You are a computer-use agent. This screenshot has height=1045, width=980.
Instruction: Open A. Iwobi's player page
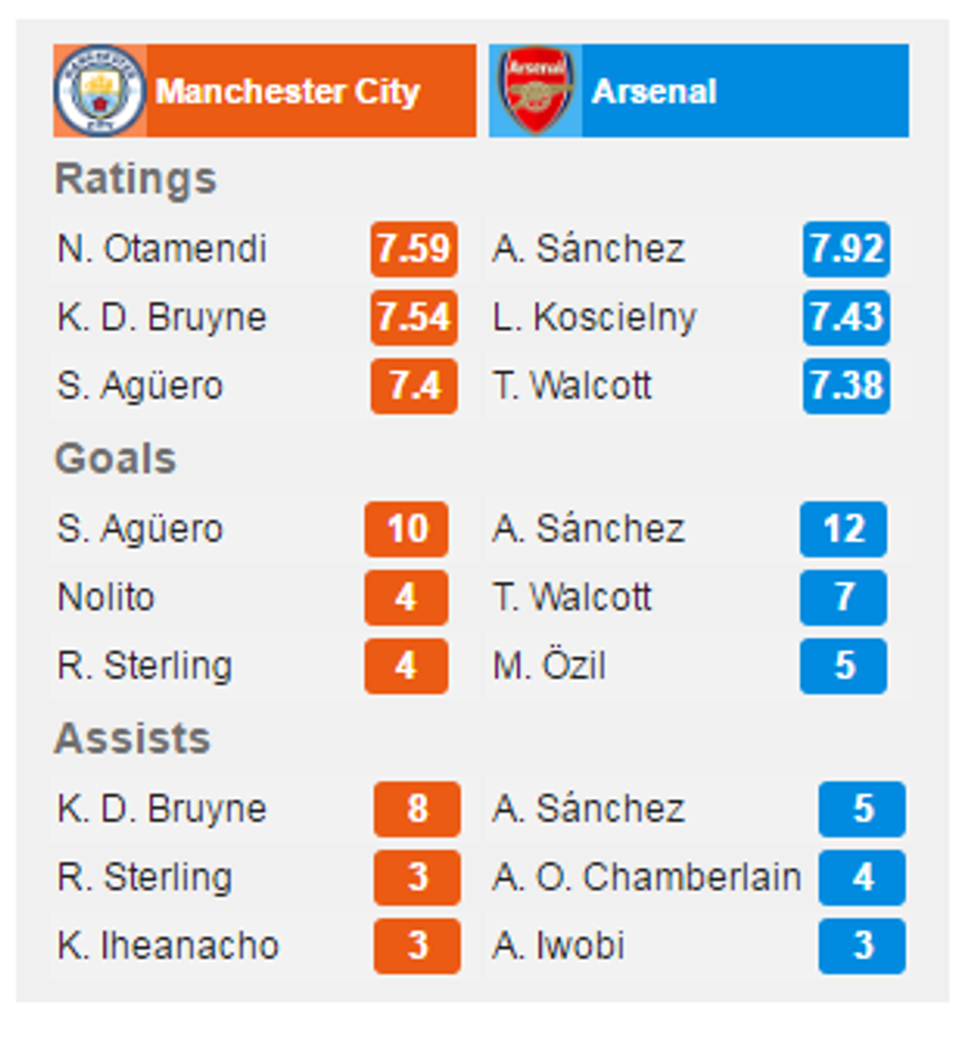coord(558,946)
